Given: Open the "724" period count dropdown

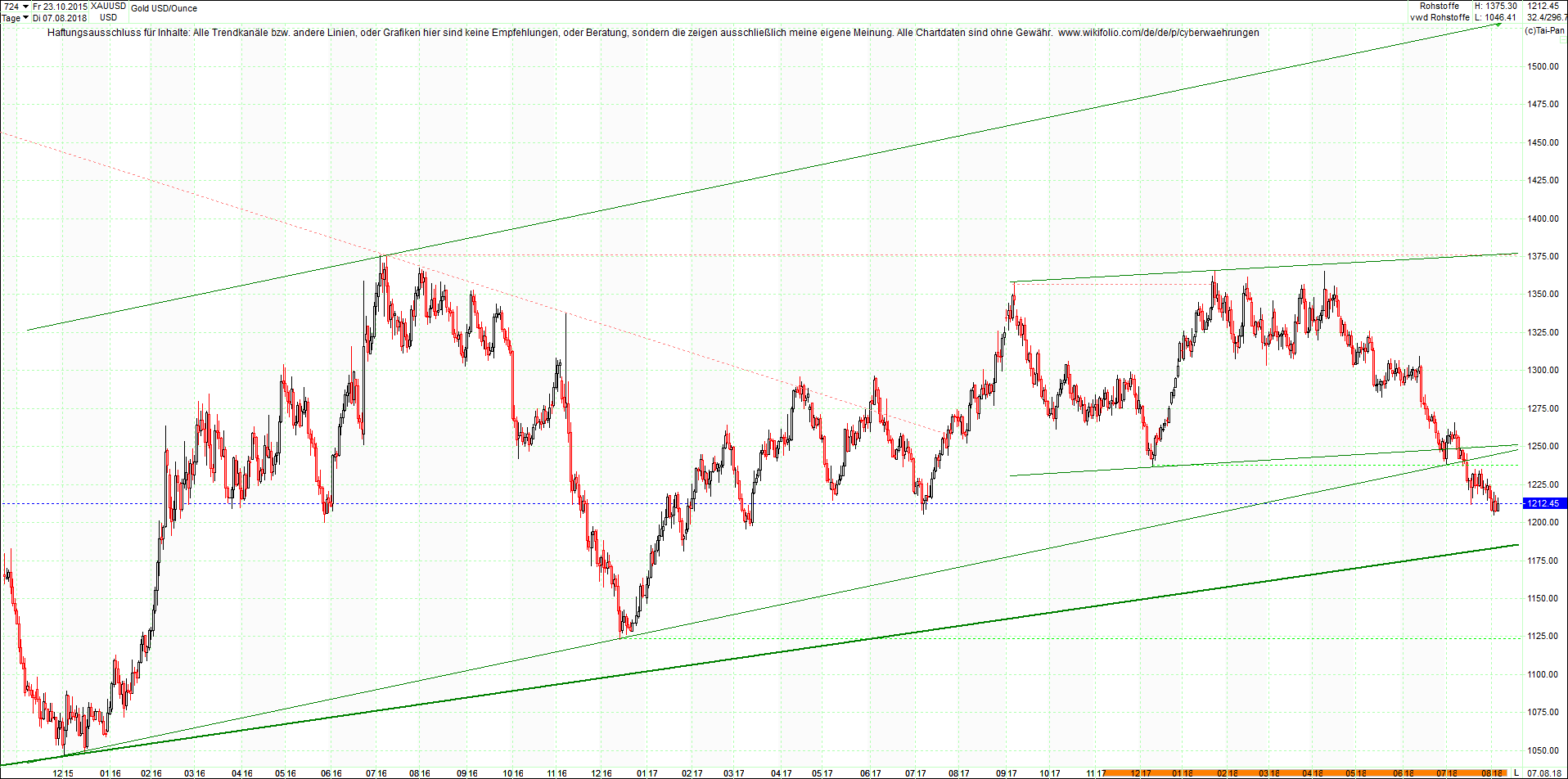Looking at the screenshot, I should [x=11, y=5].
